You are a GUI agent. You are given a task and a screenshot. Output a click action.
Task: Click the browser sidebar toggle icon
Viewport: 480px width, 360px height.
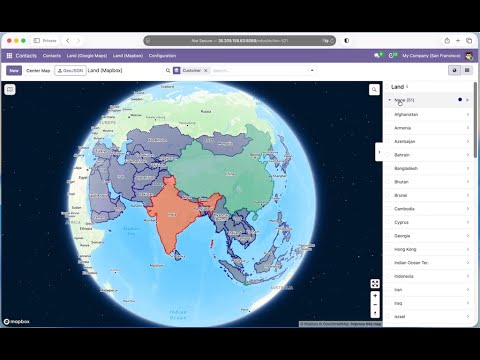click(37, 41)
